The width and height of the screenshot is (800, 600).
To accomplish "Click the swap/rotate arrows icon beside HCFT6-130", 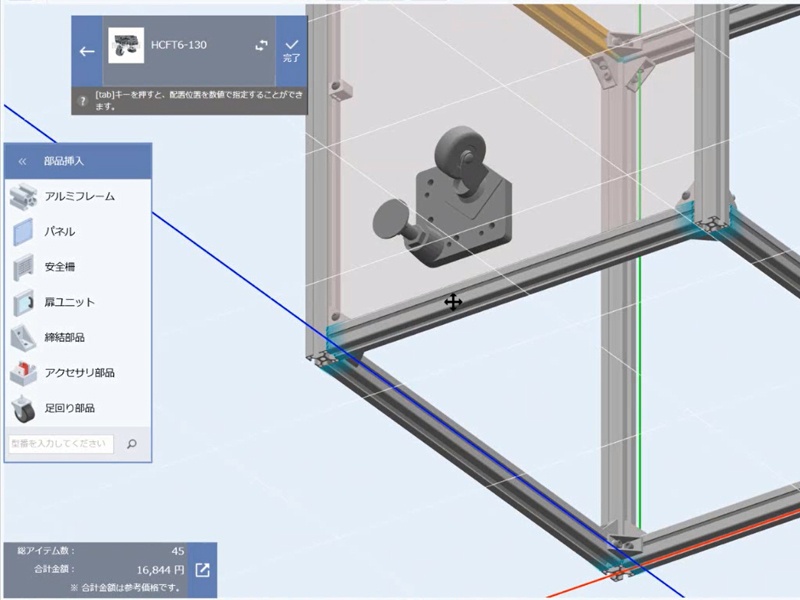I will point(262,46).
